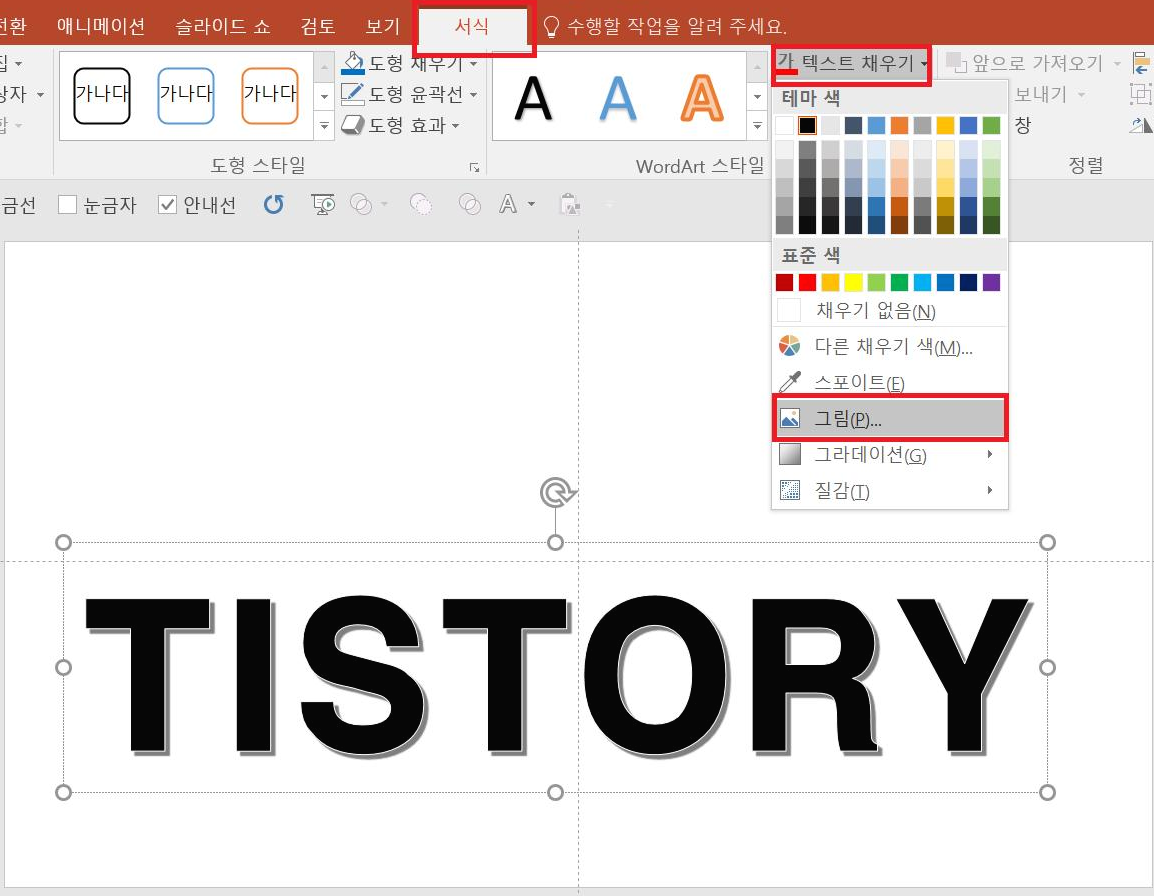Pick the orange theme color swatch
This screenshot has width=1154, height=896.
click(899, 125)
